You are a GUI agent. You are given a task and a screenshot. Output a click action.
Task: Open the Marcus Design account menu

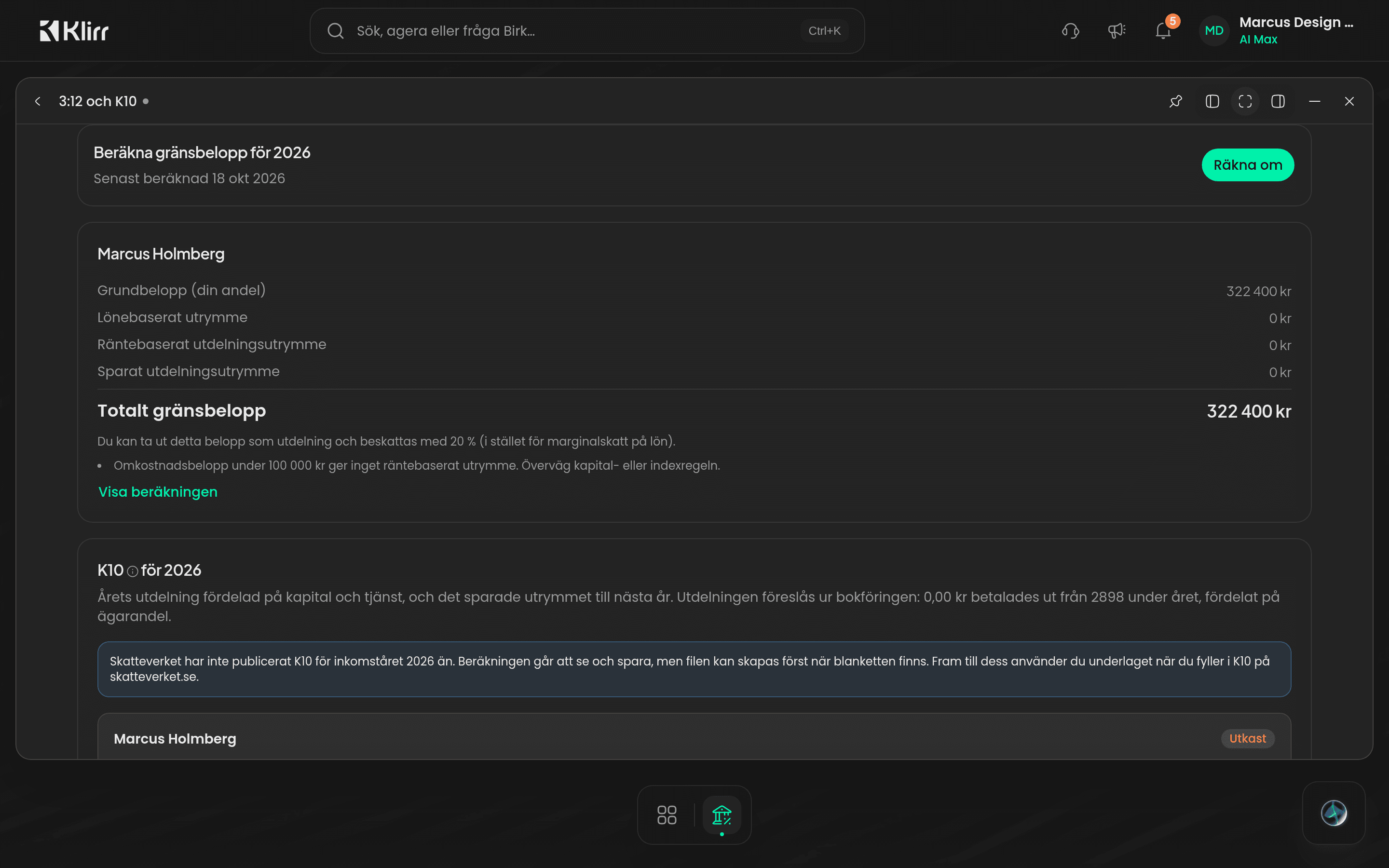click(x=1277, y=31)
